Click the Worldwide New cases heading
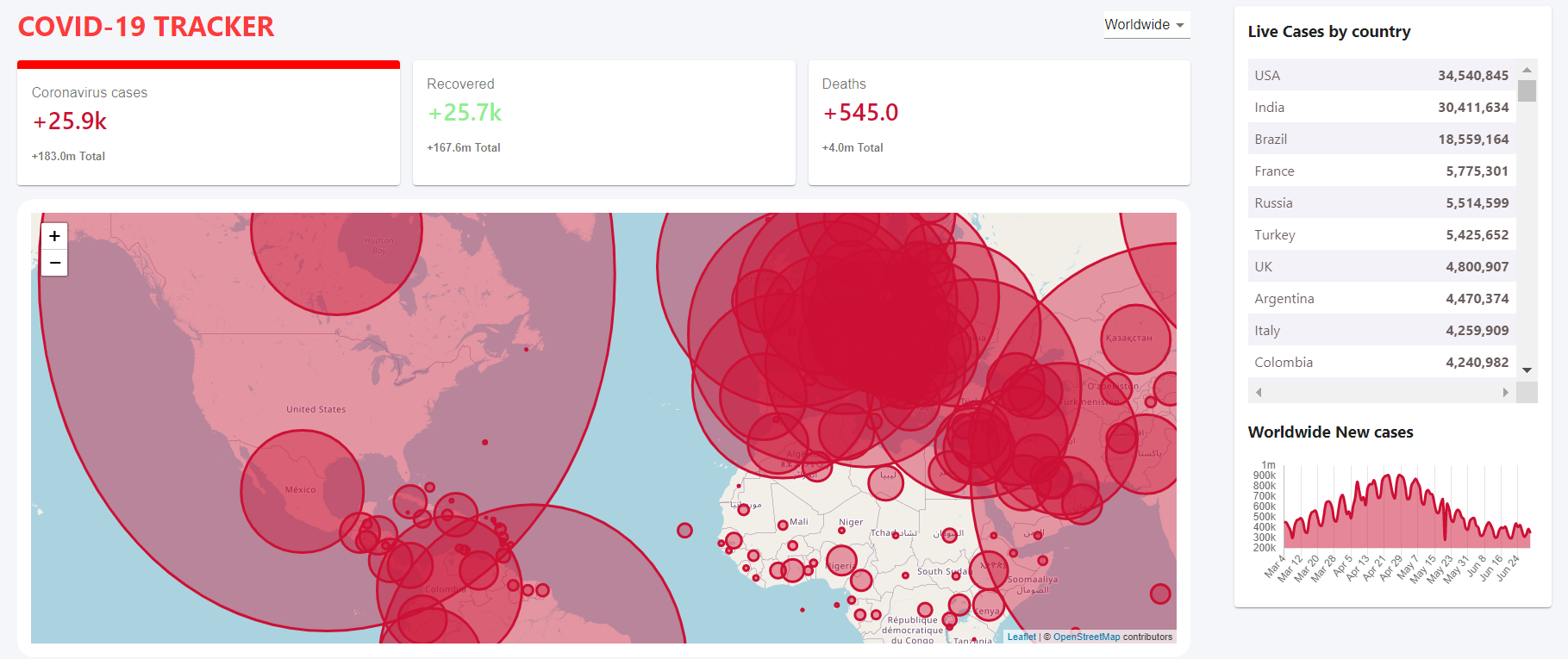The image size is (1568, 659). coord(1331,432)
